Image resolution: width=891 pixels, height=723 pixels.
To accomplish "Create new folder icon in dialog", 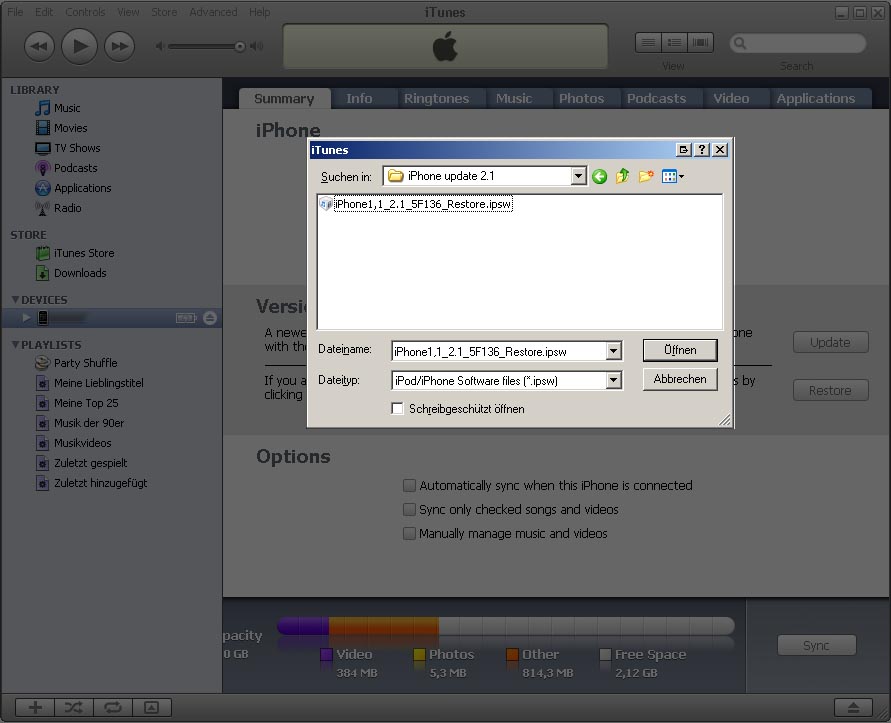I will pyautogui.click(x=647, y=176).
